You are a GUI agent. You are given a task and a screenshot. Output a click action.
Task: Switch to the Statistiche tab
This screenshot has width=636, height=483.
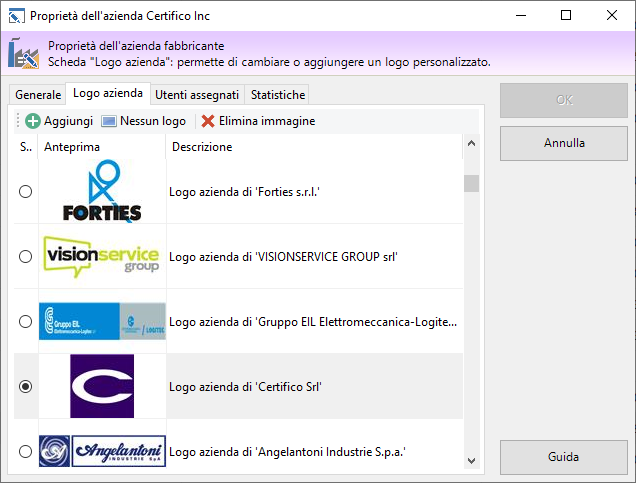coord(278,94)
